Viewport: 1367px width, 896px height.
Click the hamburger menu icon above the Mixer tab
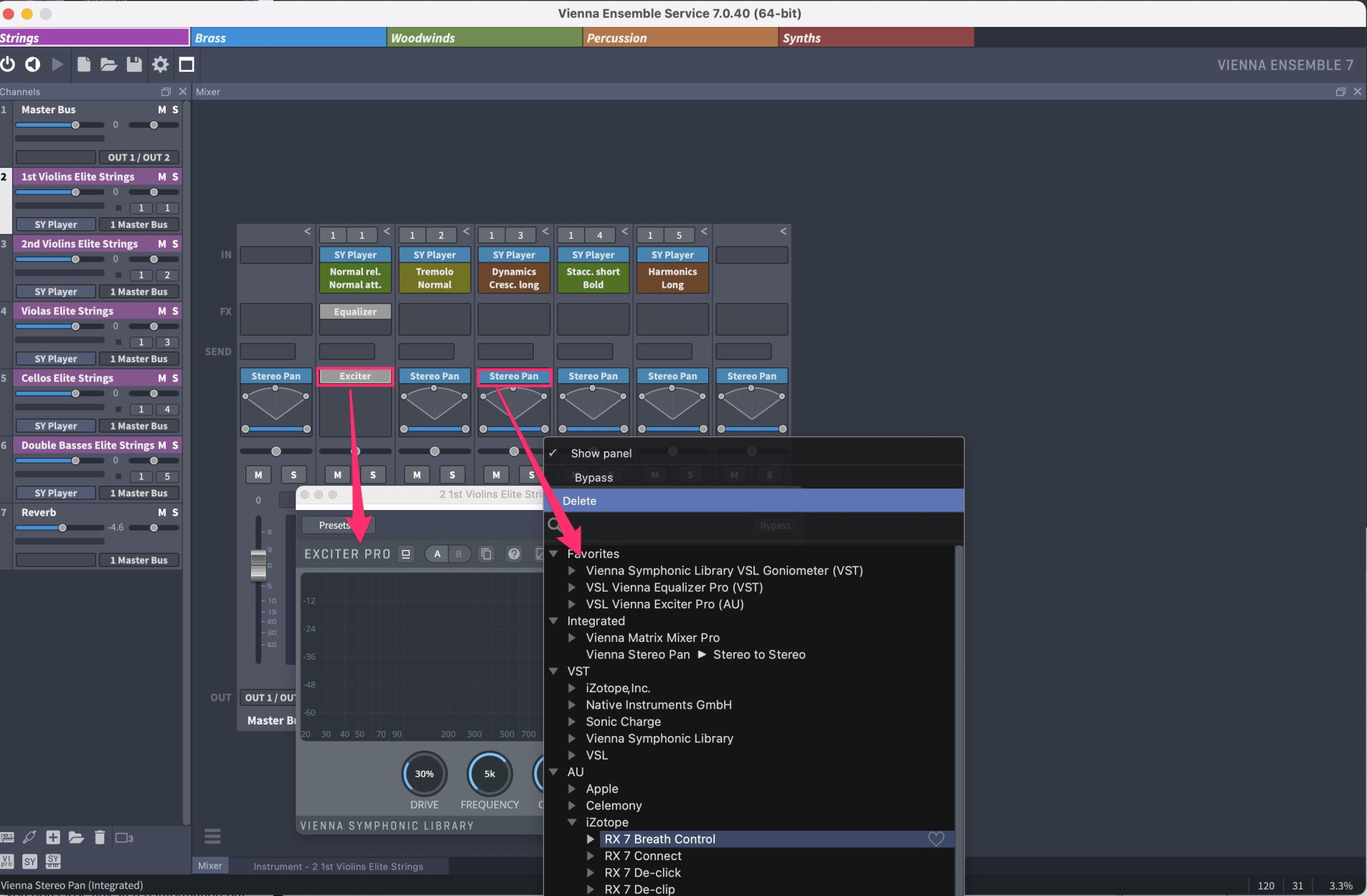tap(212, 836)
